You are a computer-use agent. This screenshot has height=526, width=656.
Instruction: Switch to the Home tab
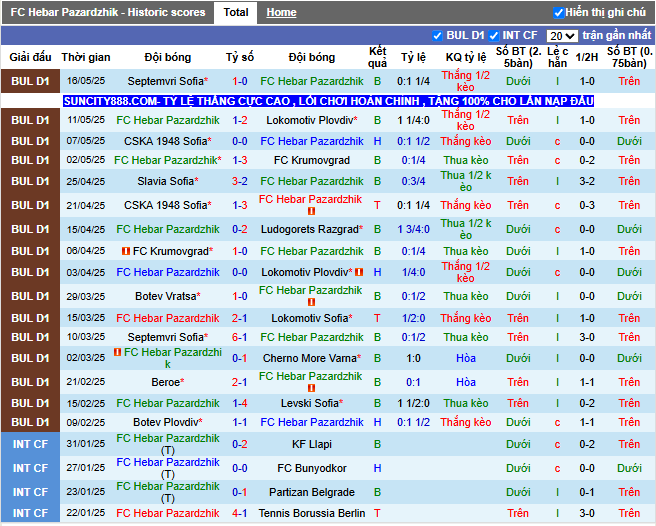coord(281,13)
